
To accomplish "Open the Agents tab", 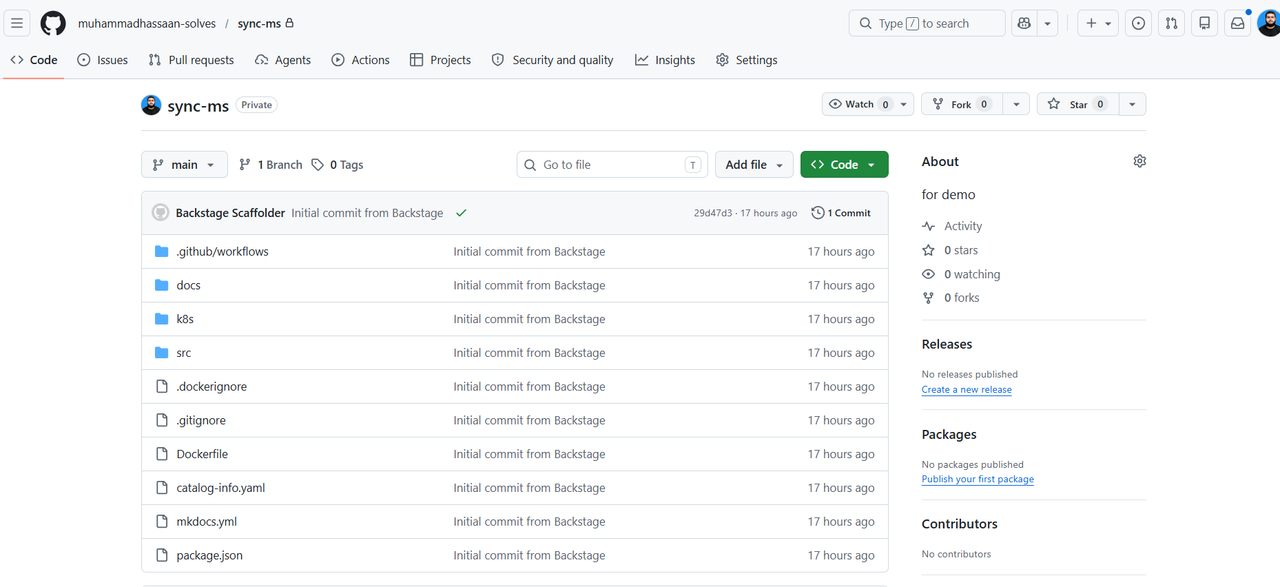I will [x=283, y=60].
